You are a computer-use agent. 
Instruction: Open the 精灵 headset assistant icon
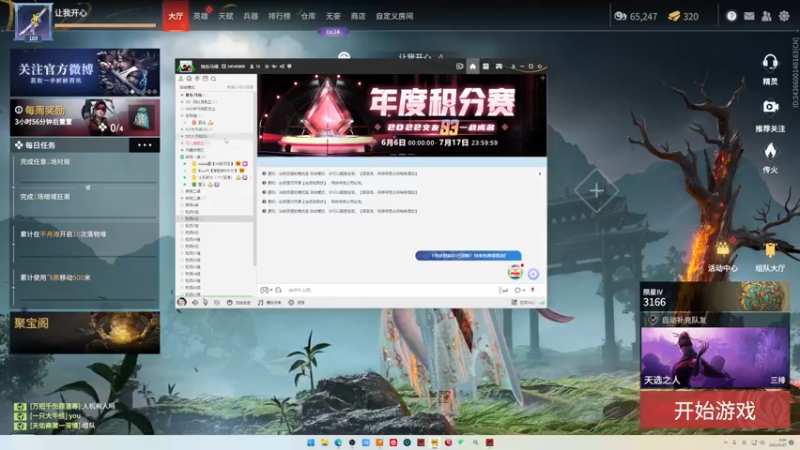pyautogui.click(x=770, y=63)
